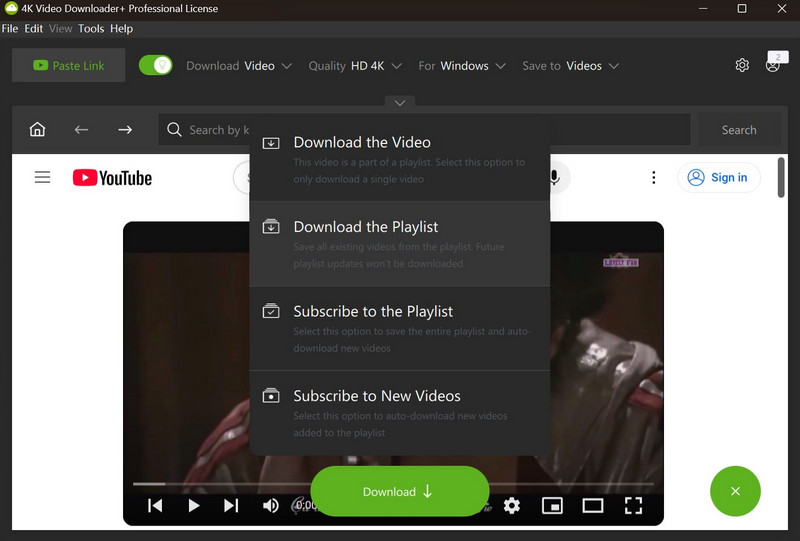The width and height of the screenshot is (800, 541).
Task: Navigate forward with right arrow
Action: click(125, 130)
